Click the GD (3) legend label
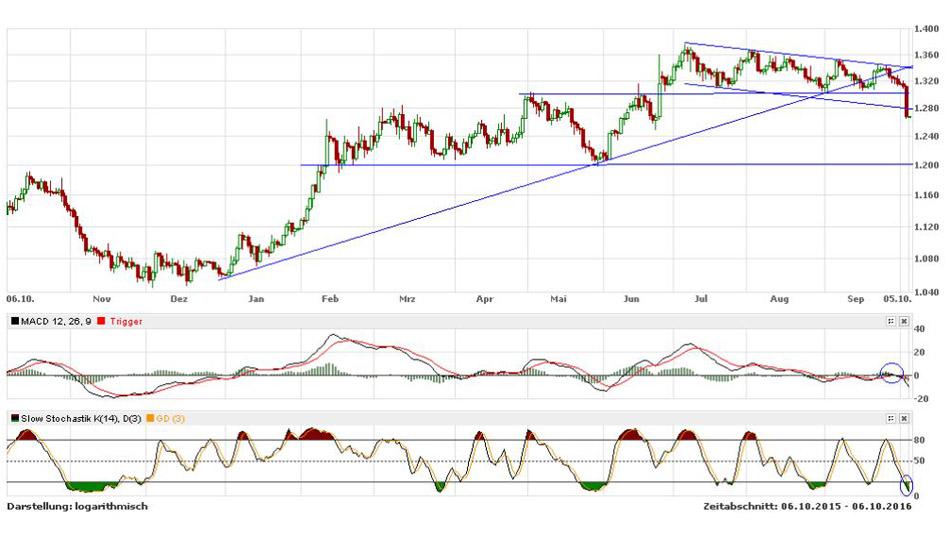 click(172, 418)
